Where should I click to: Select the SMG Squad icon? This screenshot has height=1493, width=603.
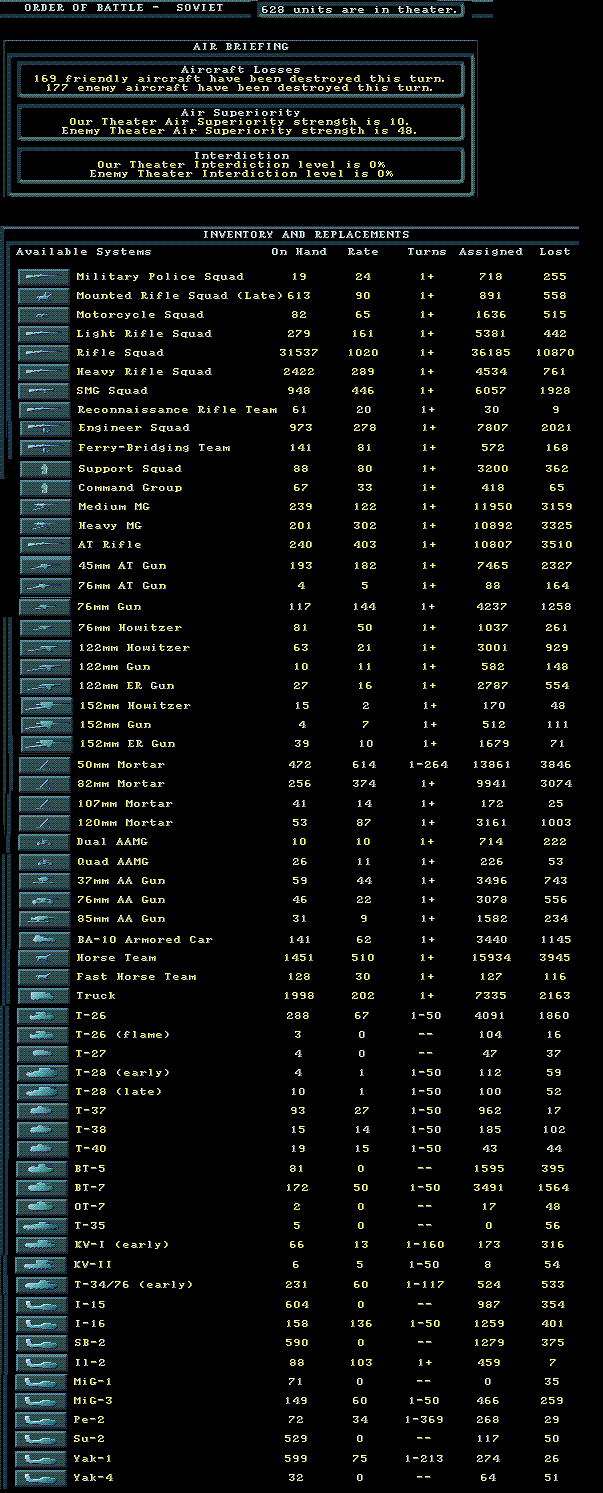click(x=44, y=391)
